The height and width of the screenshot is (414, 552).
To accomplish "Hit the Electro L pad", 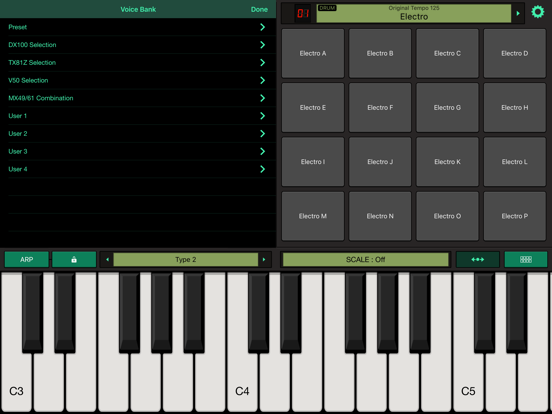I will pos(515,162).
